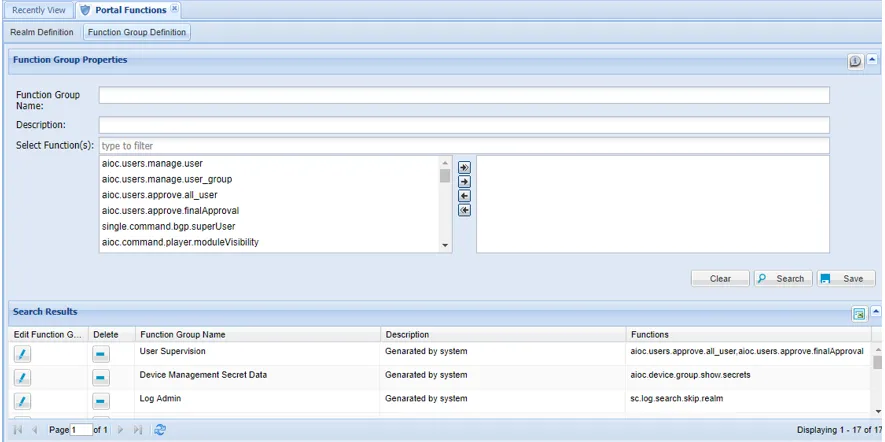Click the function list scrollbar thumb
The height and width of the screenshot is (442, 885).
[445, 176]
